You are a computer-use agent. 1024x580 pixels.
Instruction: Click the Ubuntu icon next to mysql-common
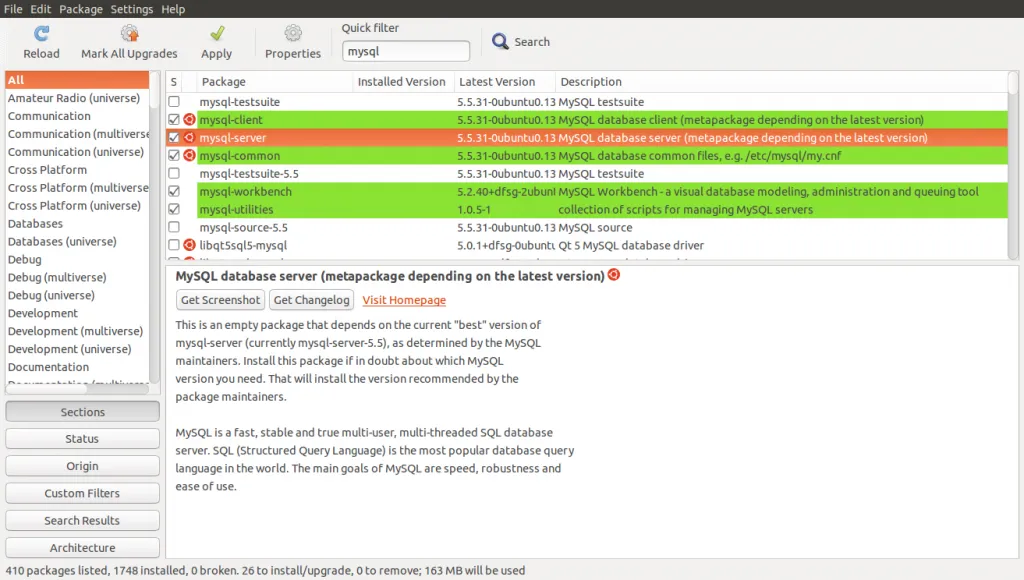[189, 155]
